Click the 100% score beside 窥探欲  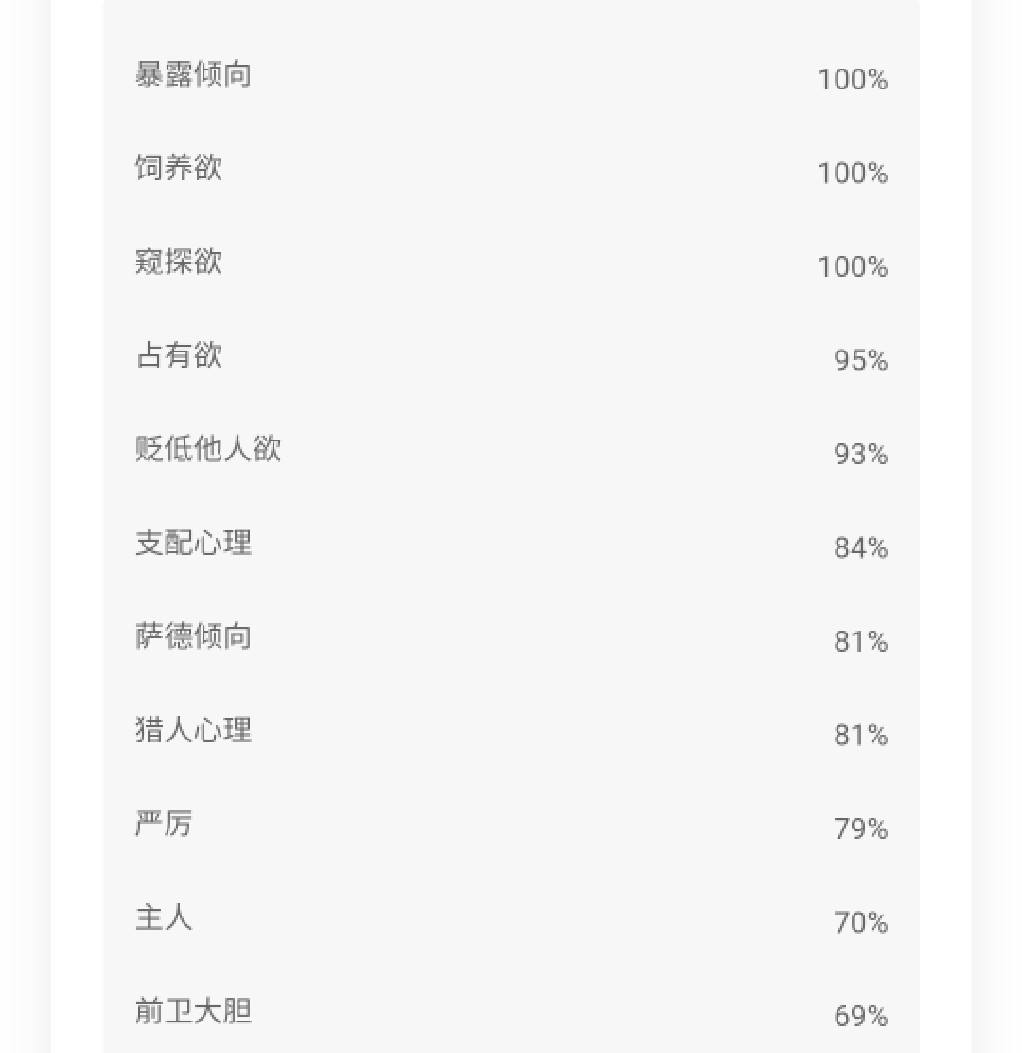point(853,267)
